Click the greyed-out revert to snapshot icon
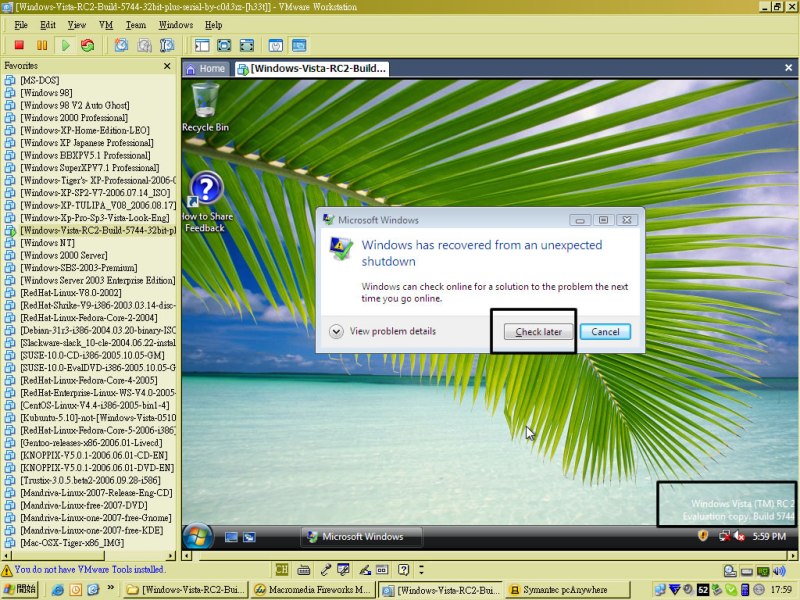Screen dimensions: 800x600 point(144,45)
